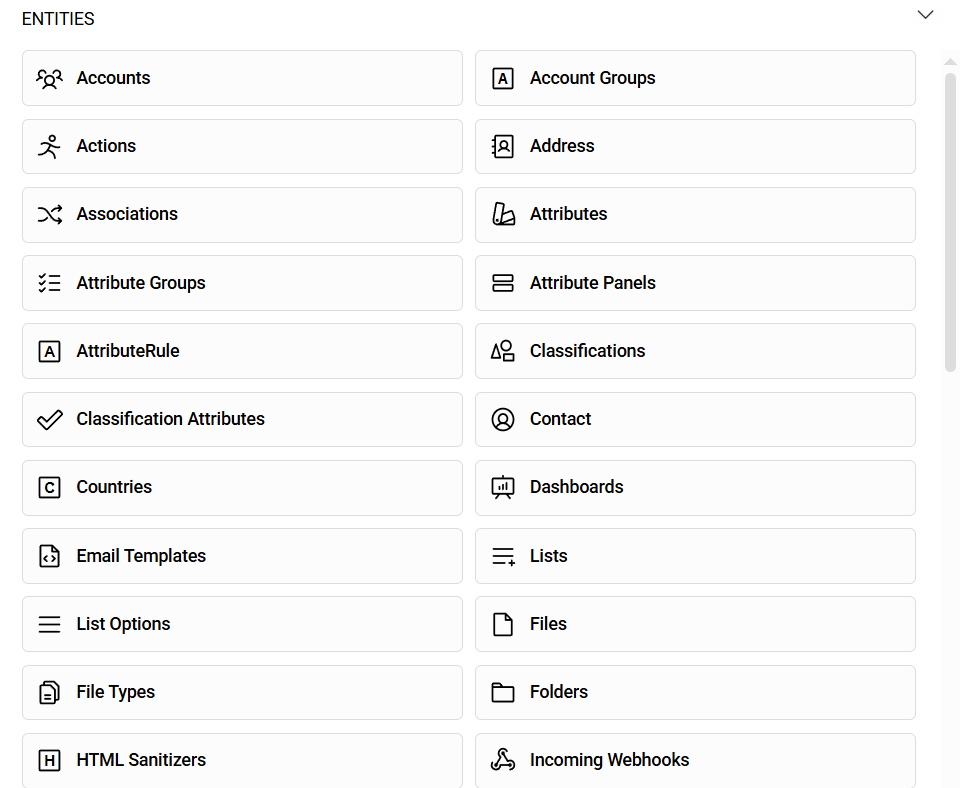
Task: Click the vertical scrollbar thumb
Action: tap(950, 220)
